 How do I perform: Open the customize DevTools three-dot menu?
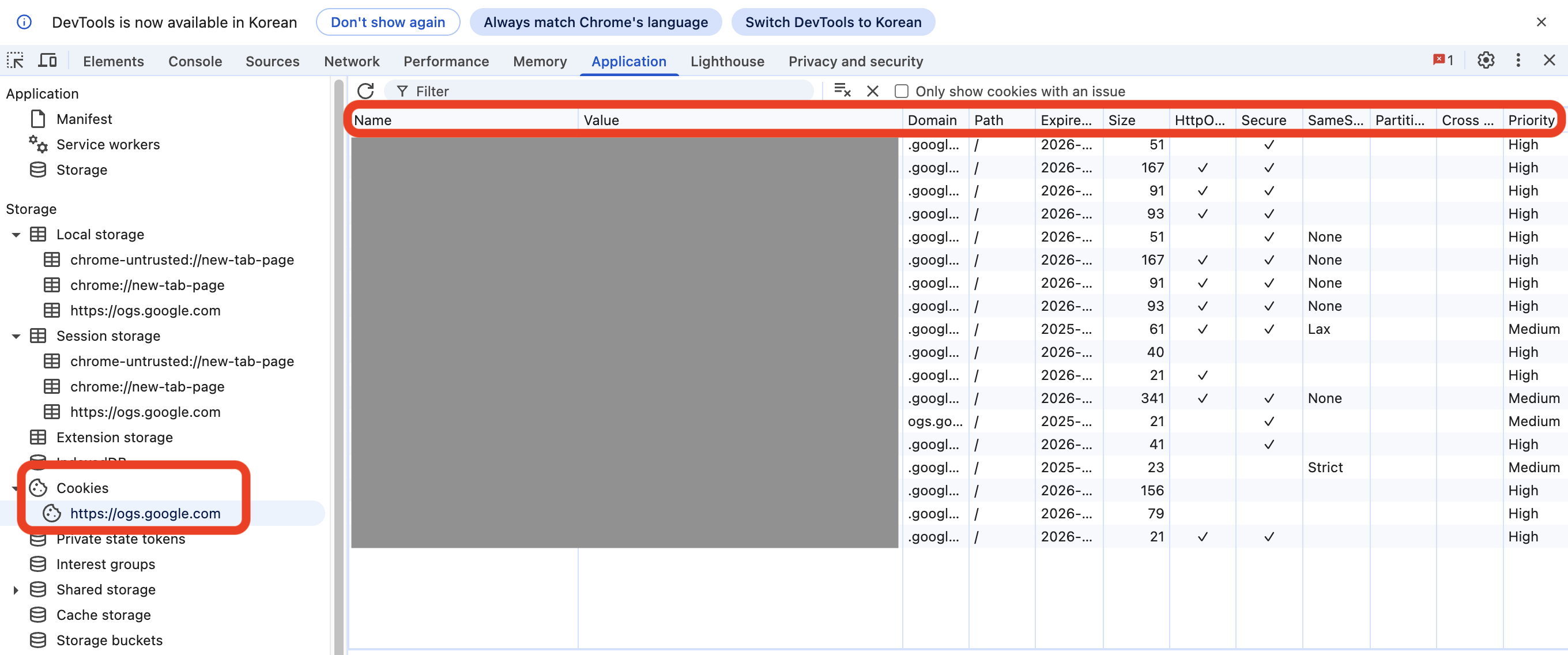pos(1518,61)
